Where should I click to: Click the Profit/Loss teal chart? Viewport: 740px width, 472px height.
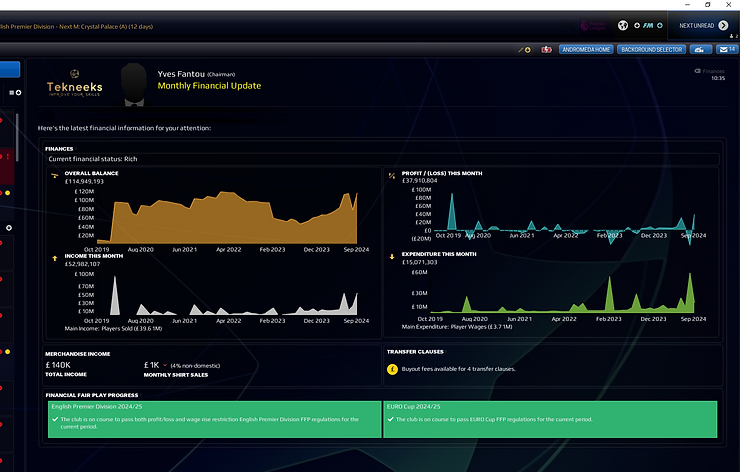564,218
